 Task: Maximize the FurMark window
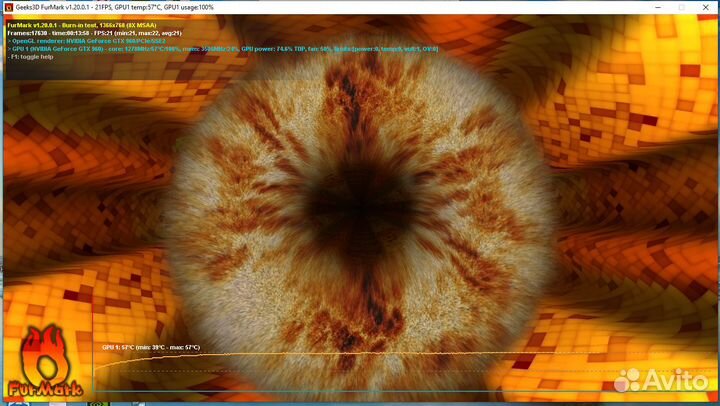click(x=682, y=7)
